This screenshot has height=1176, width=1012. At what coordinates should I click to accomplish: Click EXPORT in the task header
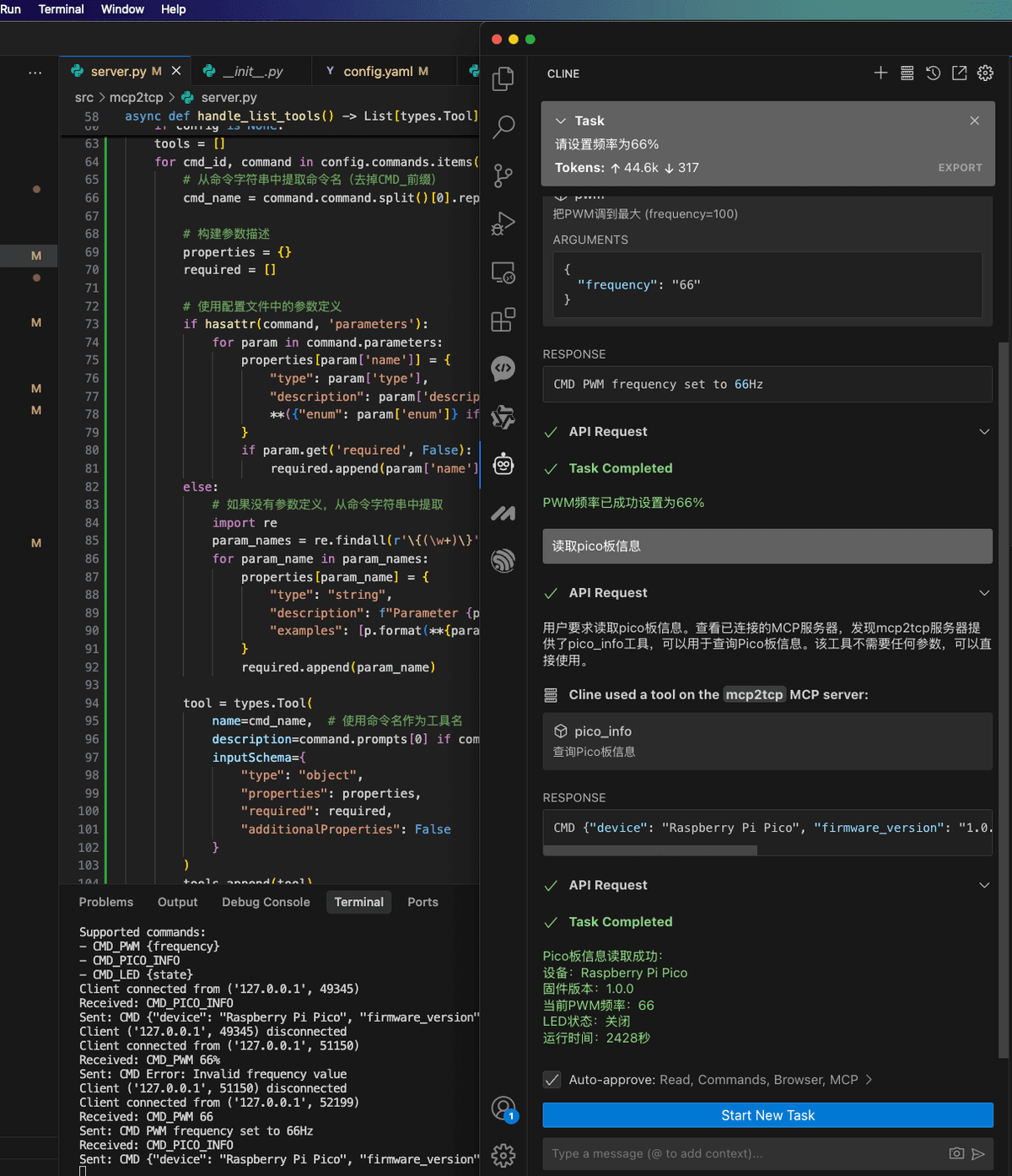point(961,168)
